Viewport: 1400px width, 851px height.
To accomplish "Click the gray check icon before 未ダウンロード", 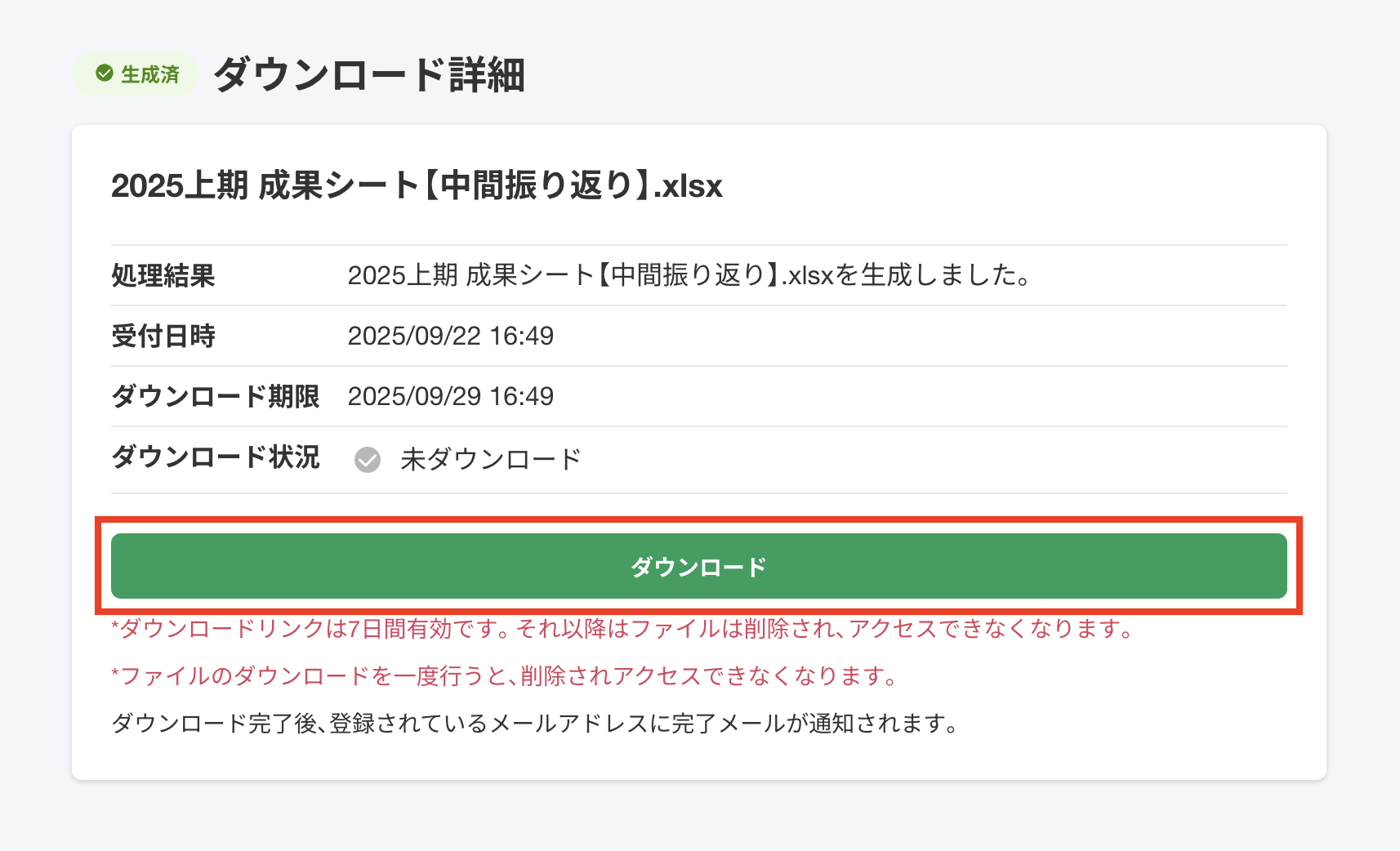I will tap(368, 460).
